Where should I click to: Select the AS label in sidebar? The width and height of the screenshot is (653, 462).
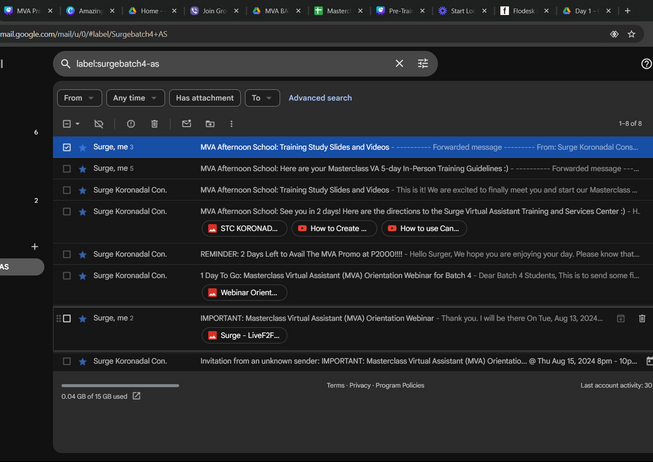[21, 267]
